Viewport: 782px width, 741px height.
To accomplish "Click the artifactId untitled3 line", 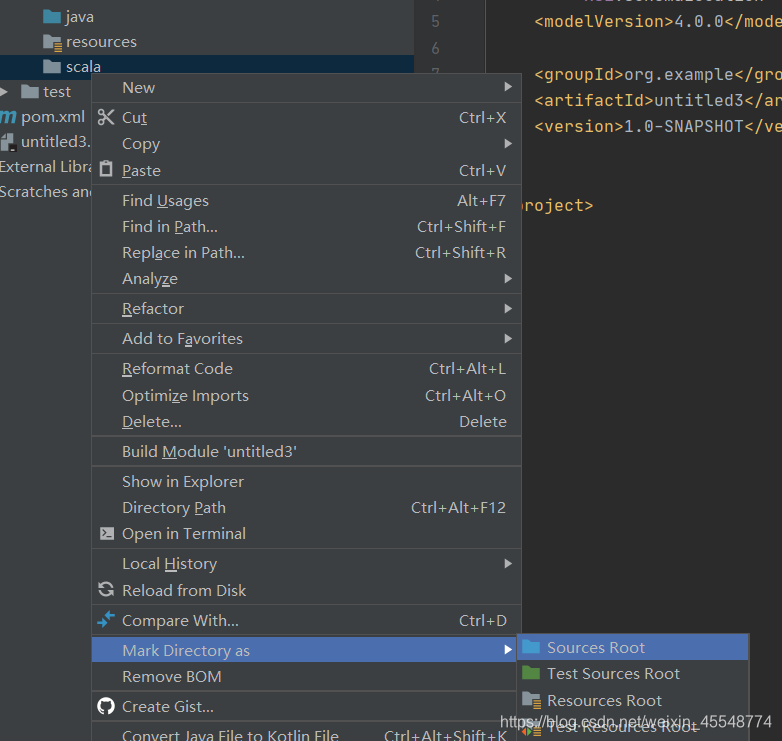I will click(658, 100).
